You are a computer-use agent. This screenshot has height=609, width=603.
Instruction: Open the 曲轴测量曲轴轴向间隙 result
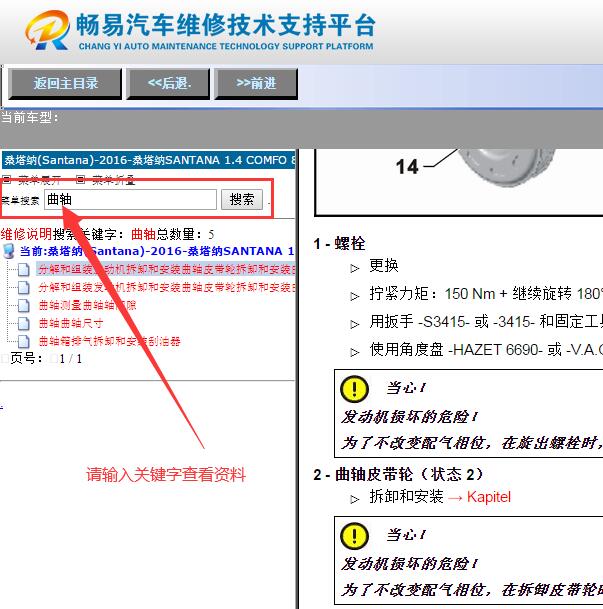[87, 305]
